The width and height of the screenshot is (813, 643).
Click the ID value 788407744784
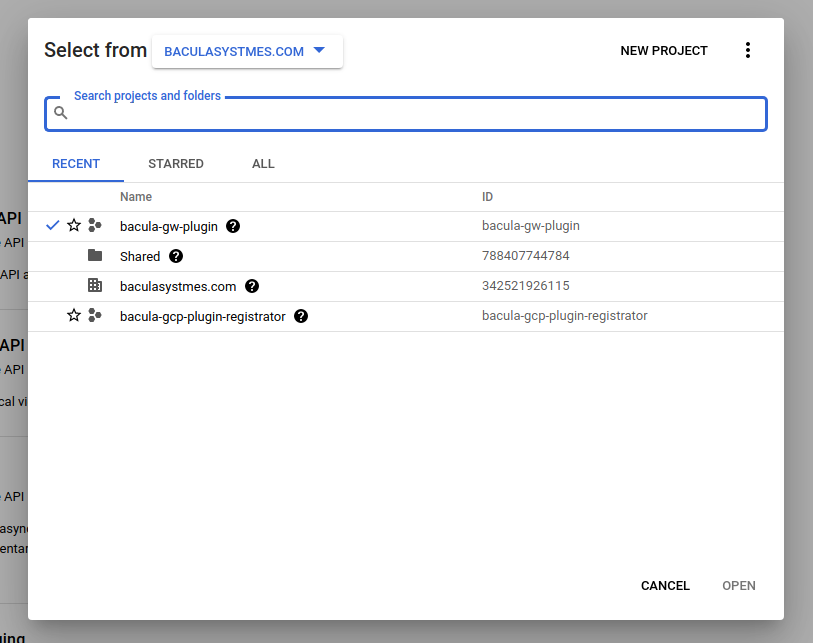(x=526, y=256)
